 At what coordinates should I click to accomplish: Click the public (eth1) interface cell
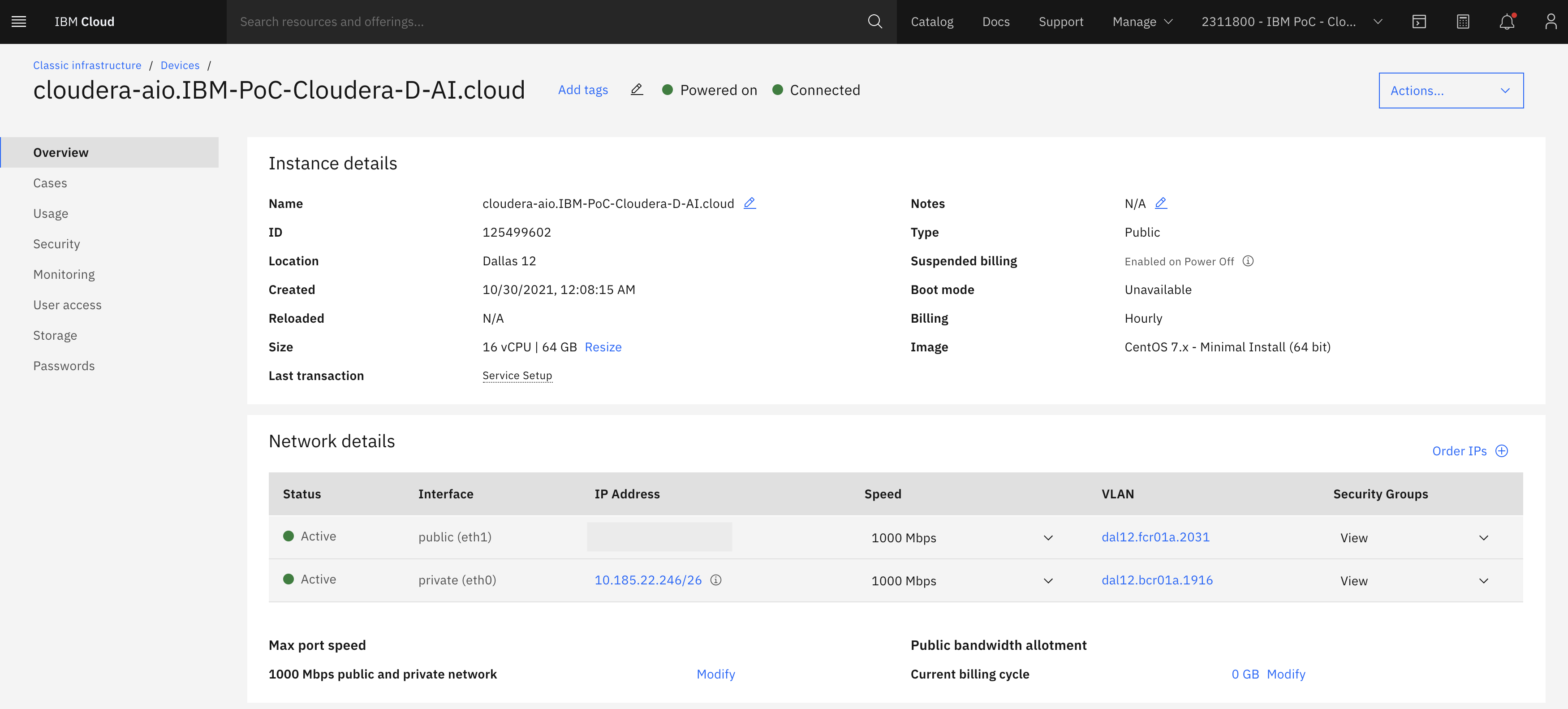point(455,537)
